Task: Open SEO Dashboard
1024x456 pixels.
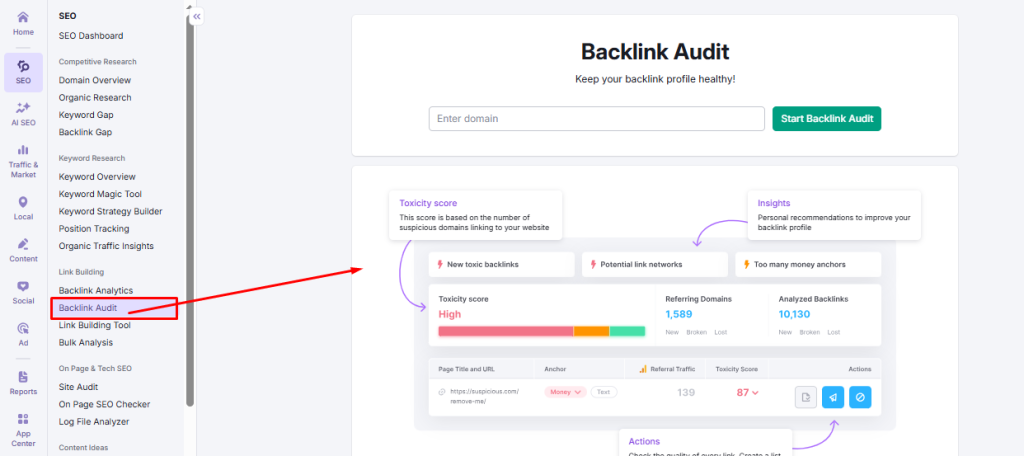Action: point(91,36)
